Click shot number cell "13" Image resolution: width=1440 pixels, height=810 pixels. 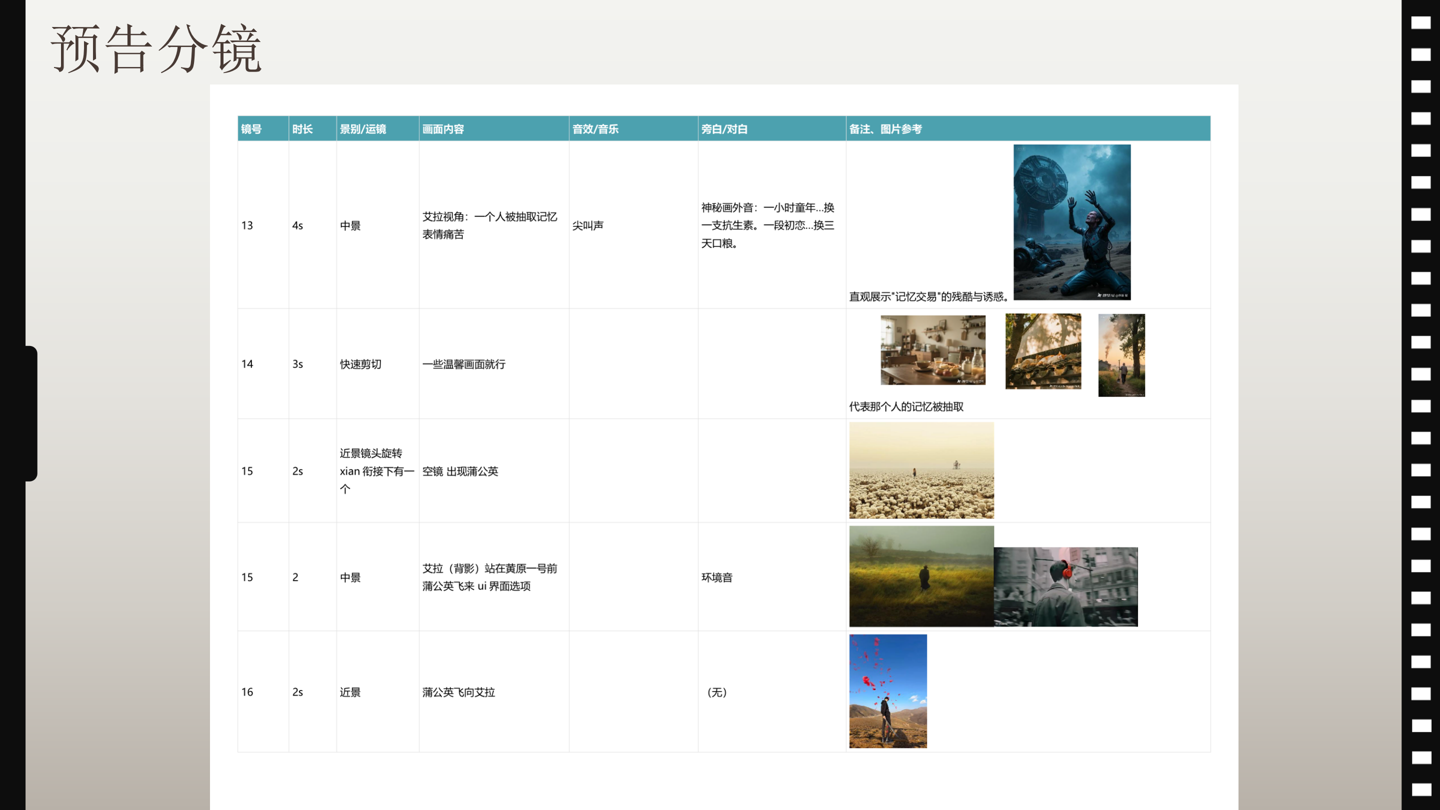click(263, 225)
